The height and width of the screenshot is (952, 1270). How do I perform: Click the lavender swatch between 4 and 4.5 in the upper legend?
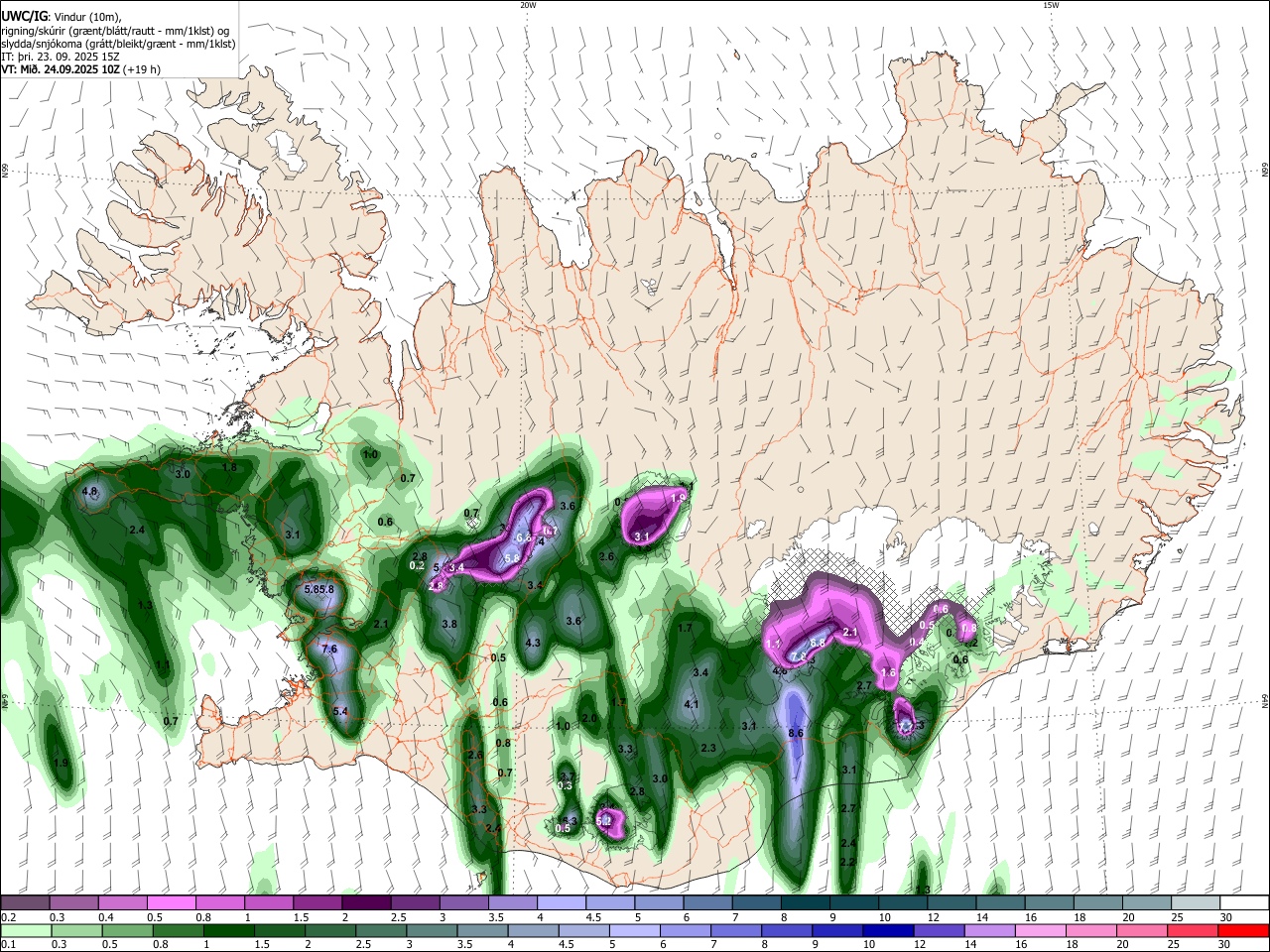[x=560, y=903]
